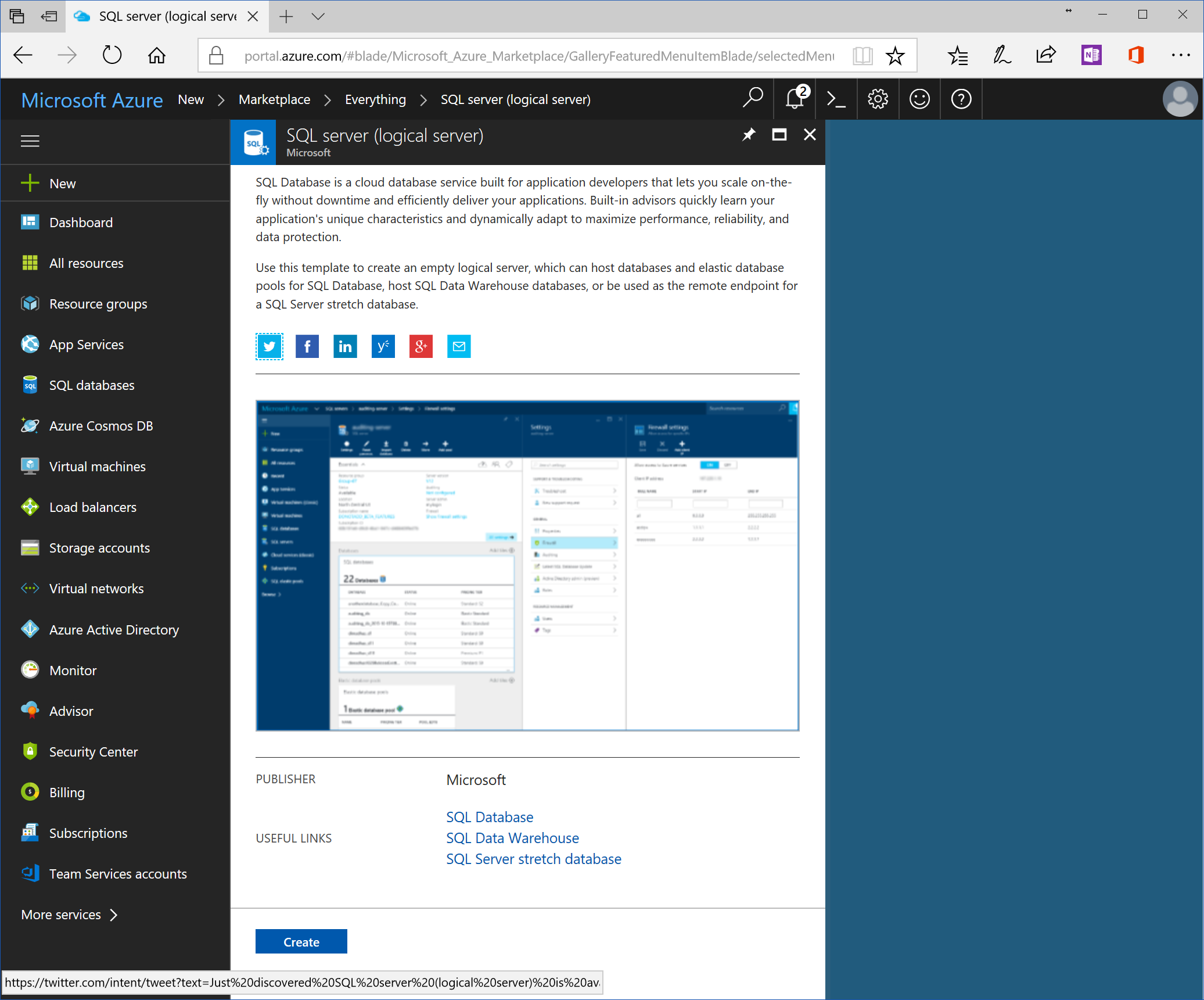Toggle the hamburger sidebar menu
Screen dimensions: 1204x1000
(30, 141)
